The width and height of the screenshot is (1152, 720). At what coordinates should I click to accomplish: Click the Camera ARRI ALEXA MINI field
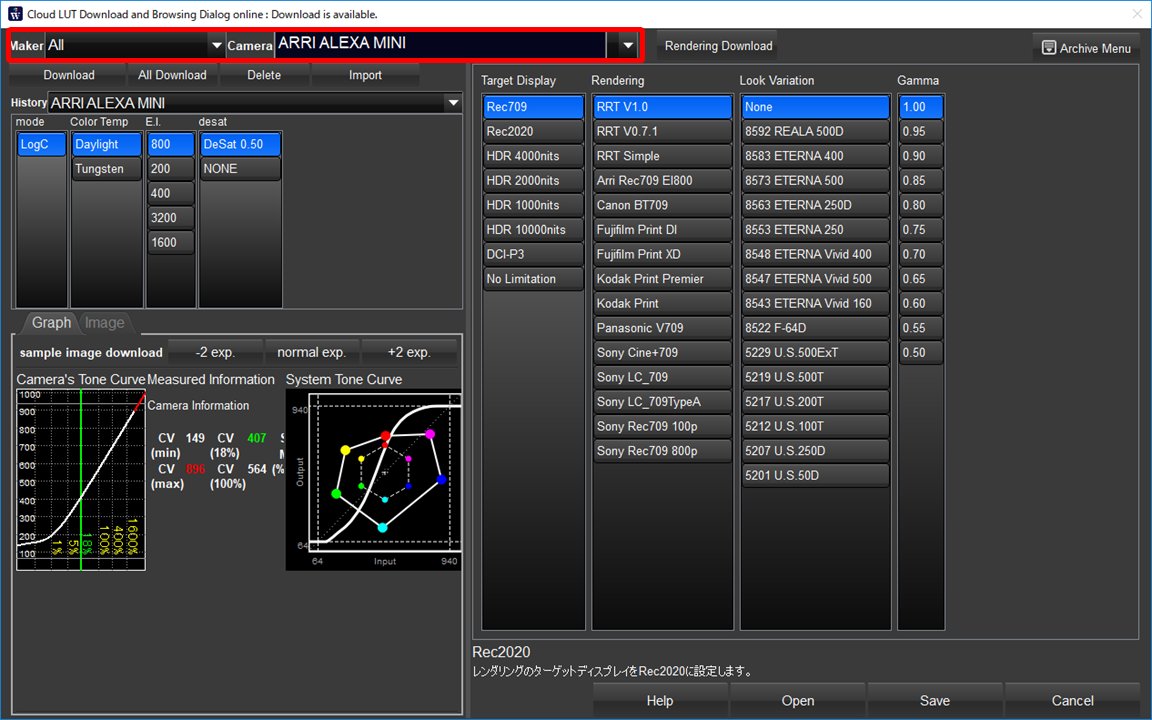click(x=441, y=45)
